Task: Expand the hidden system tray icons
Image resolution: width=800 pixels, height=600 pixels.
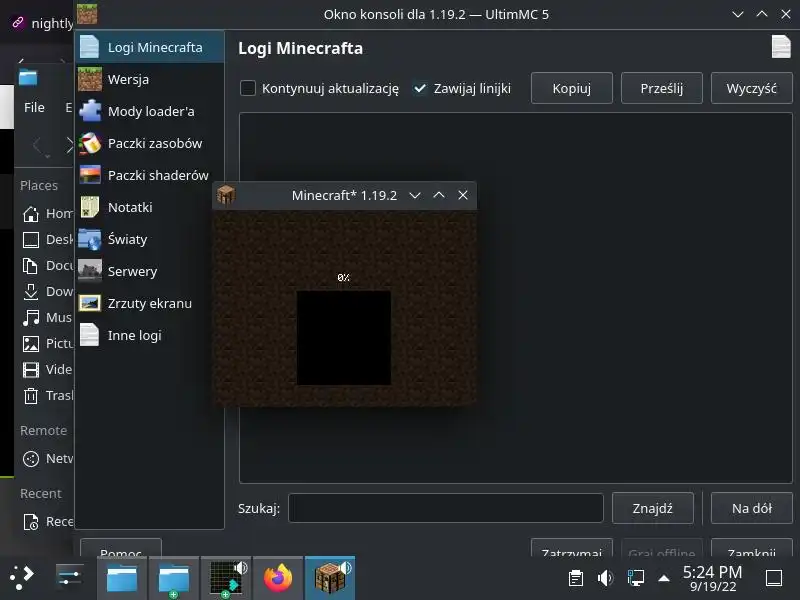Action: click(x=664, y=578)
